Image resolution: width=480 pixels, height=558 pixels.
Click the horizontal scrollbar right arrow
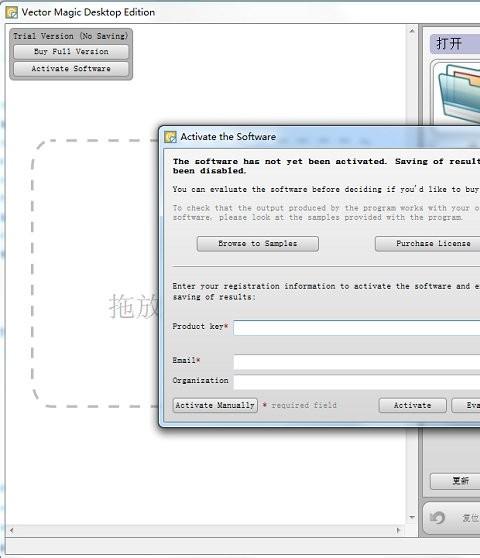398,531
